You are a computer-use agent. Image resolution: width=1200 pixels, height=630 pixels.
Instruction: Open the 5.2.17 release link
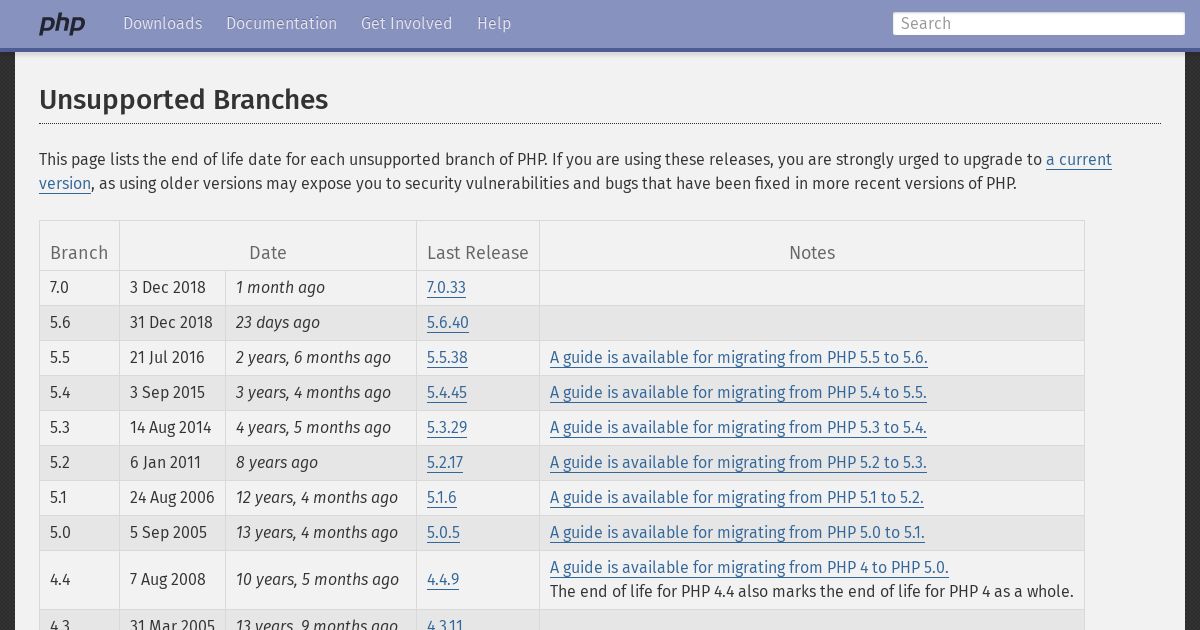click(445, 463)
